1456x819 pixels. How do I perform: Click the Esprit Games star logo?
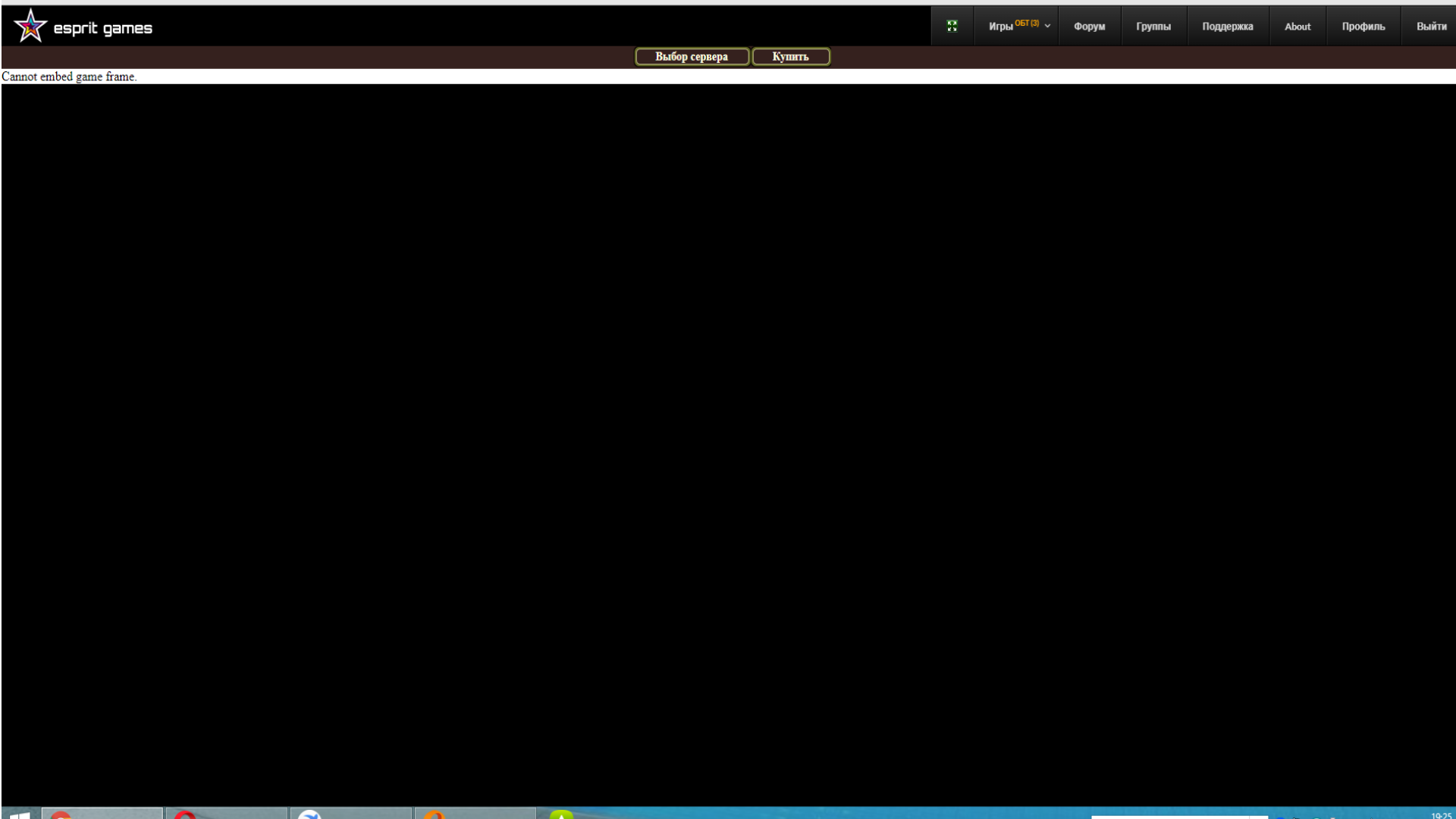[30, 26]
